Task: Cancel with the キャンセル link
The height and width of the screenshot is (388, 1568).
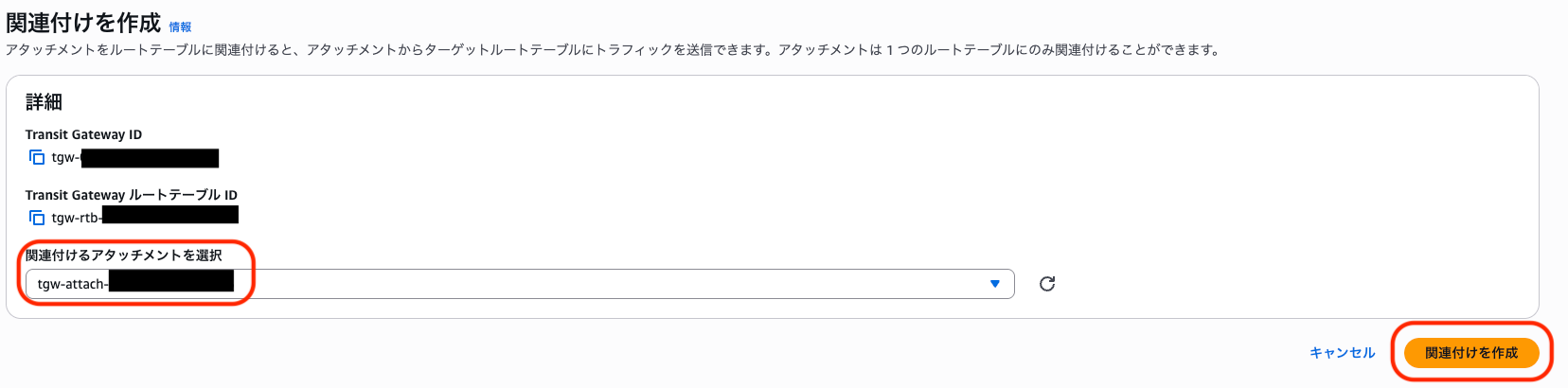Action: pyautogui.click(x=1342, y=353)
